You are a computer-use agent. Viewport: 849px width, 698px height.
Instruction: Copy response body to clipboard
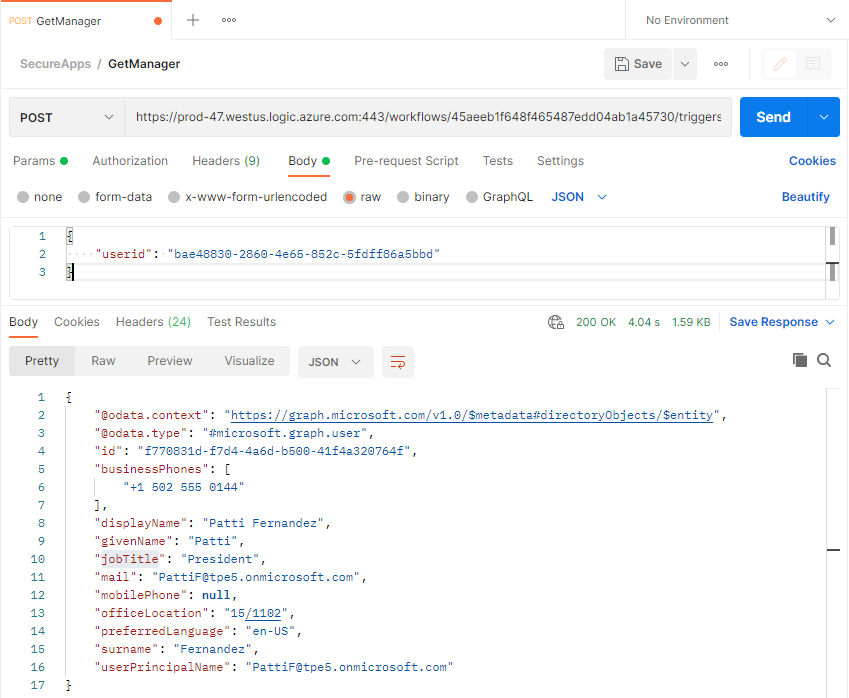[799, 360]
